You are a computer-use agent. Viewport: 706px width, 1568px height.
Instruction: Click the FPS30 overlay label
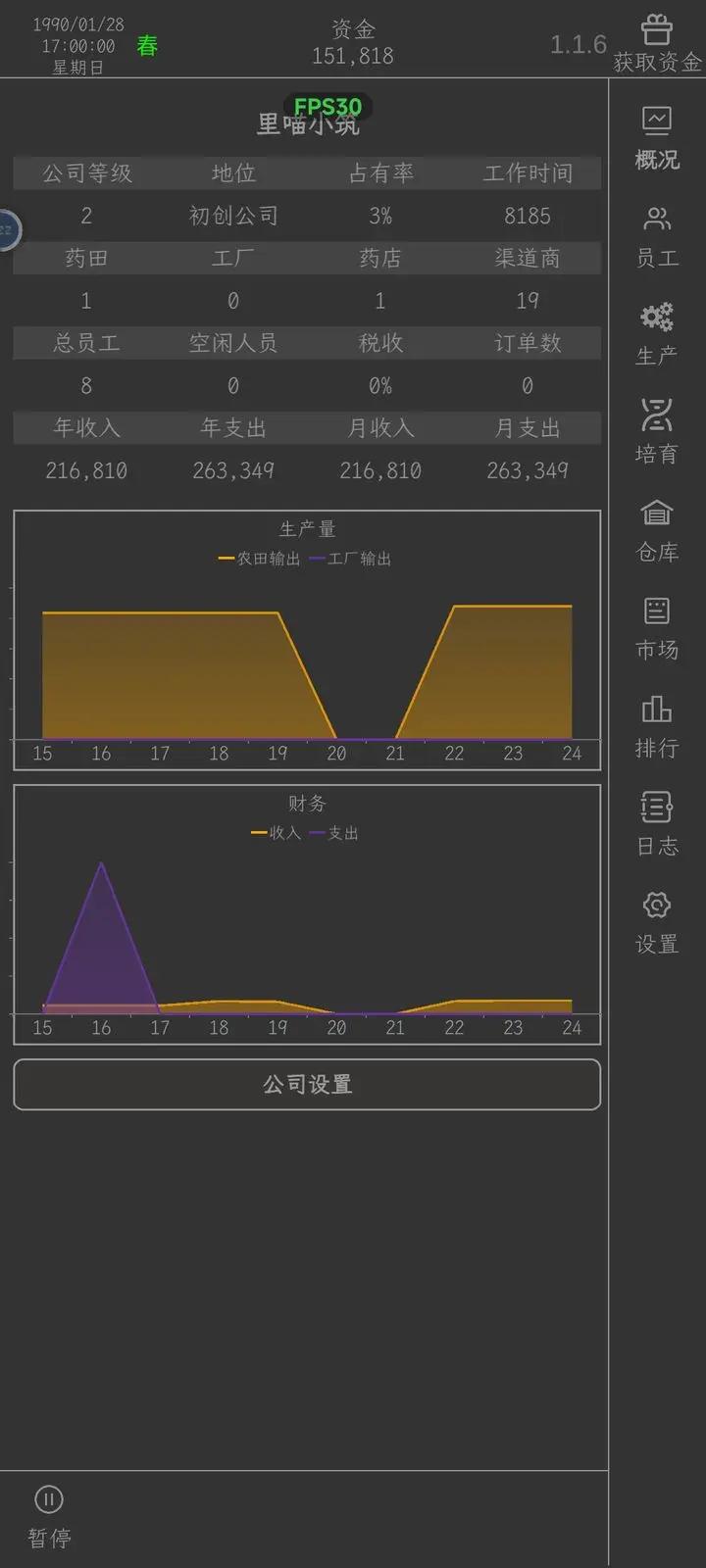pos(328,107)
